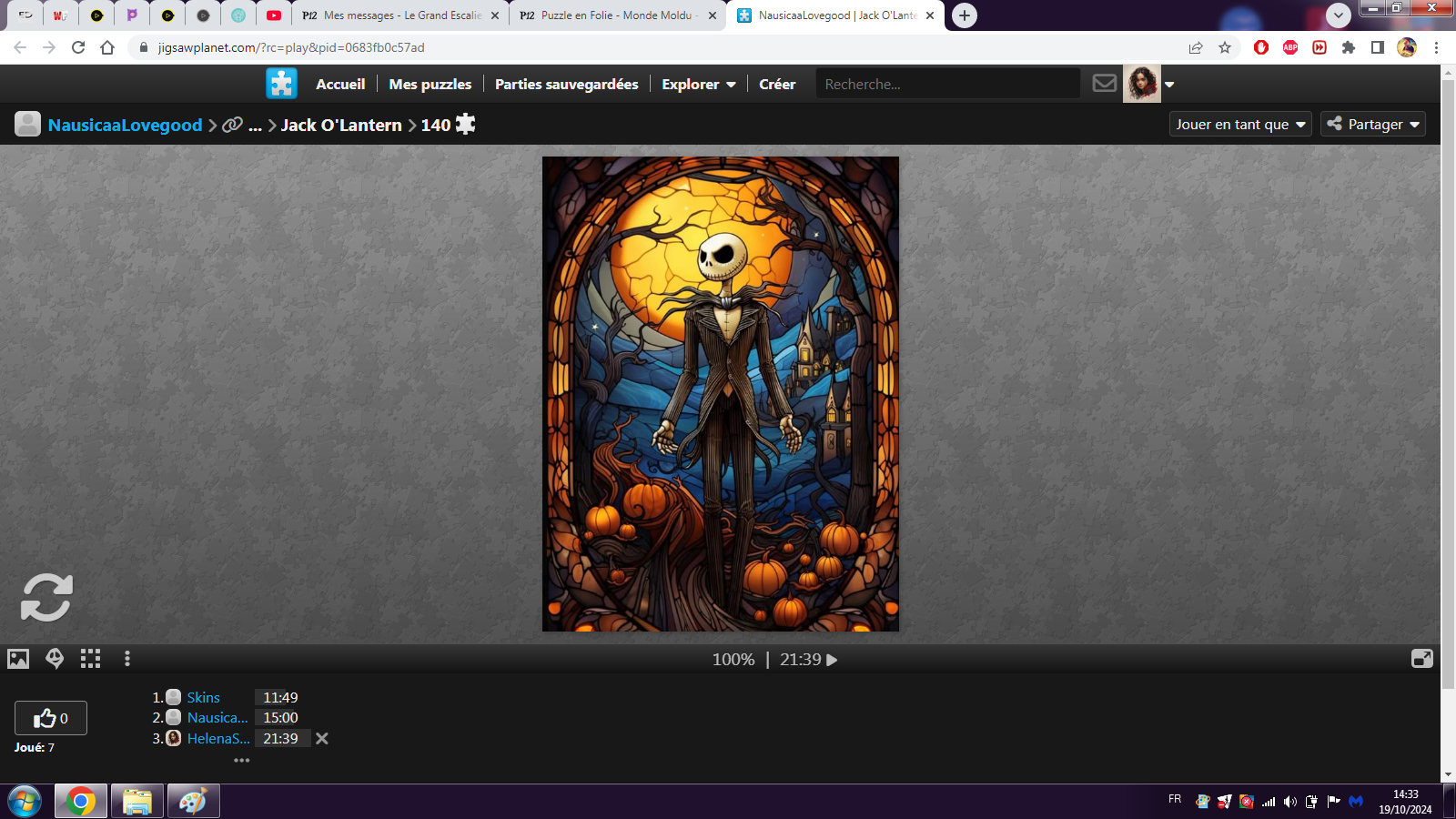Click the Skins player name in leaderboard
Screen dimensions: 1456x819
point(203,697)
